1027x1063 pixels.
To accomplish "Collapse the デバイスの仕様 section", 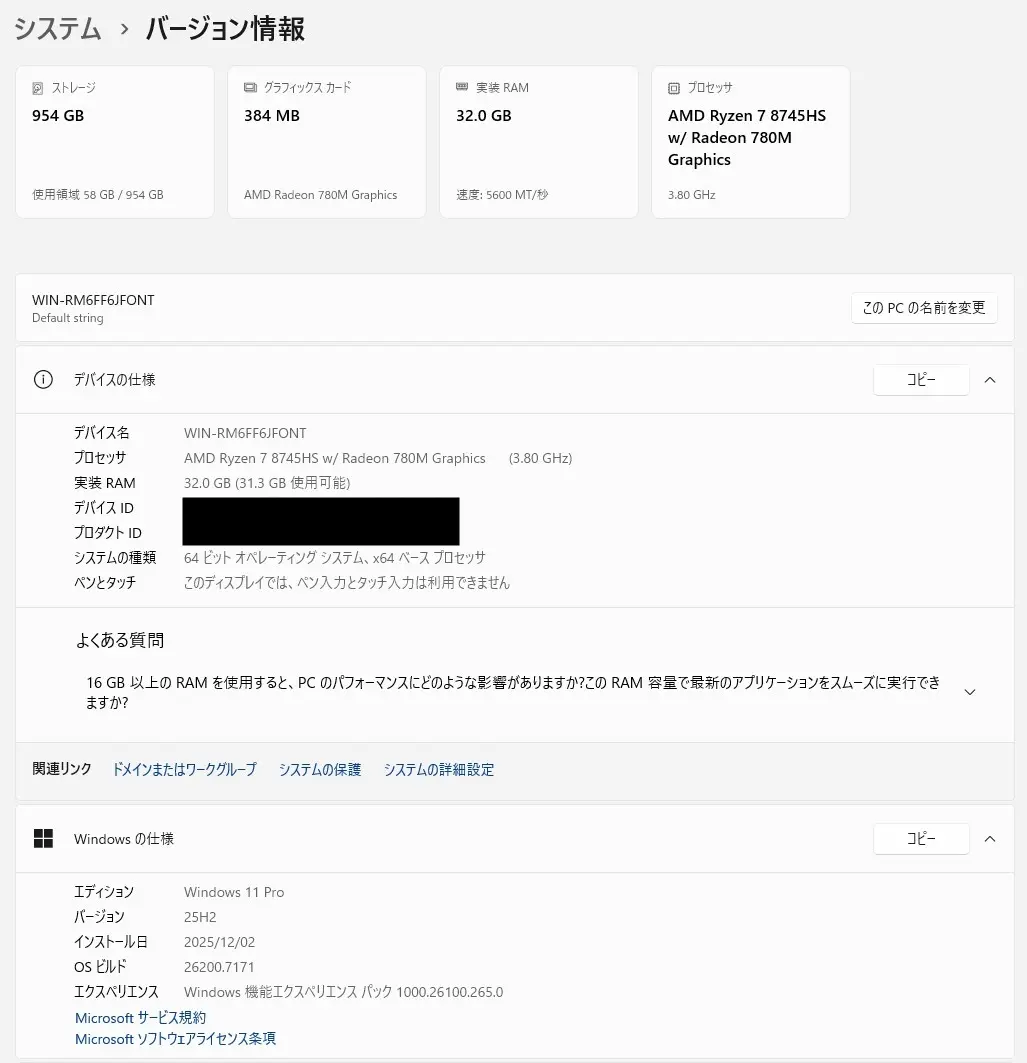I will tap(990, 379).
